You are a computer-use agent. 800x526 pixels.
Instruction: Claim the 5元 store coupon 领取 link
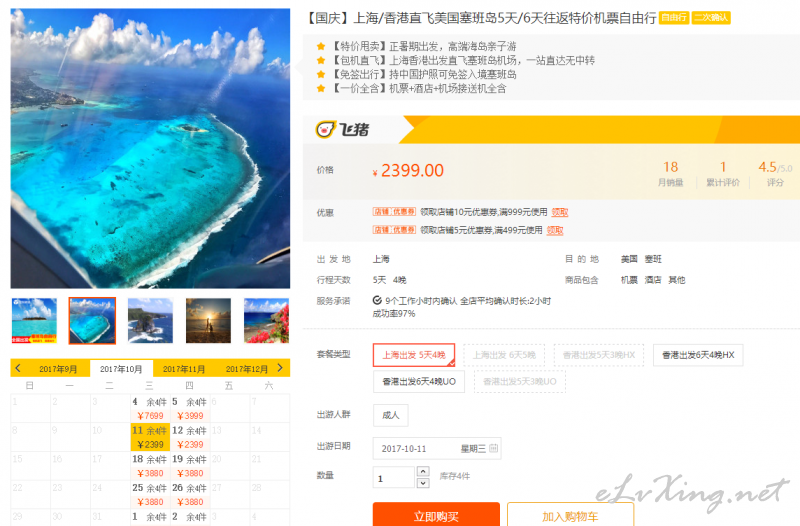pos(555,231)
